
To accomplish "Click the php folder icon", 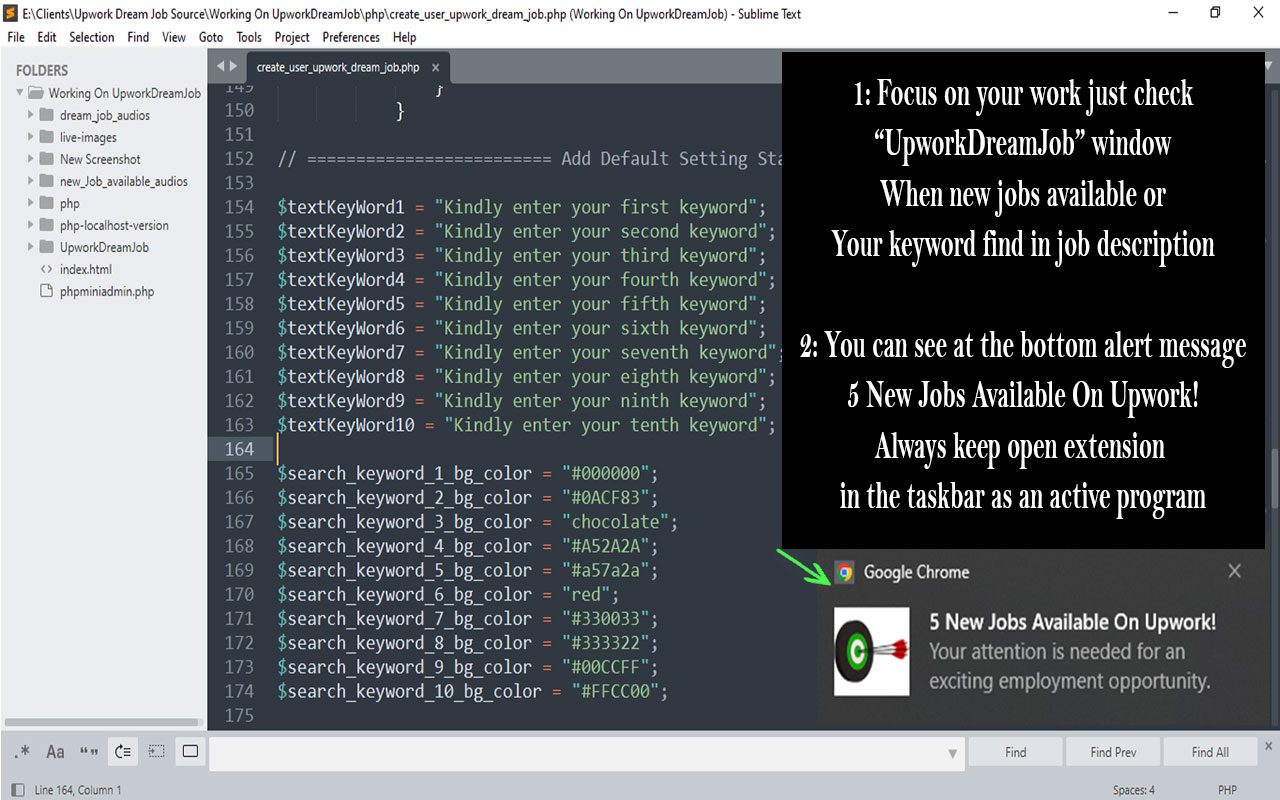I will click(46, 203).
